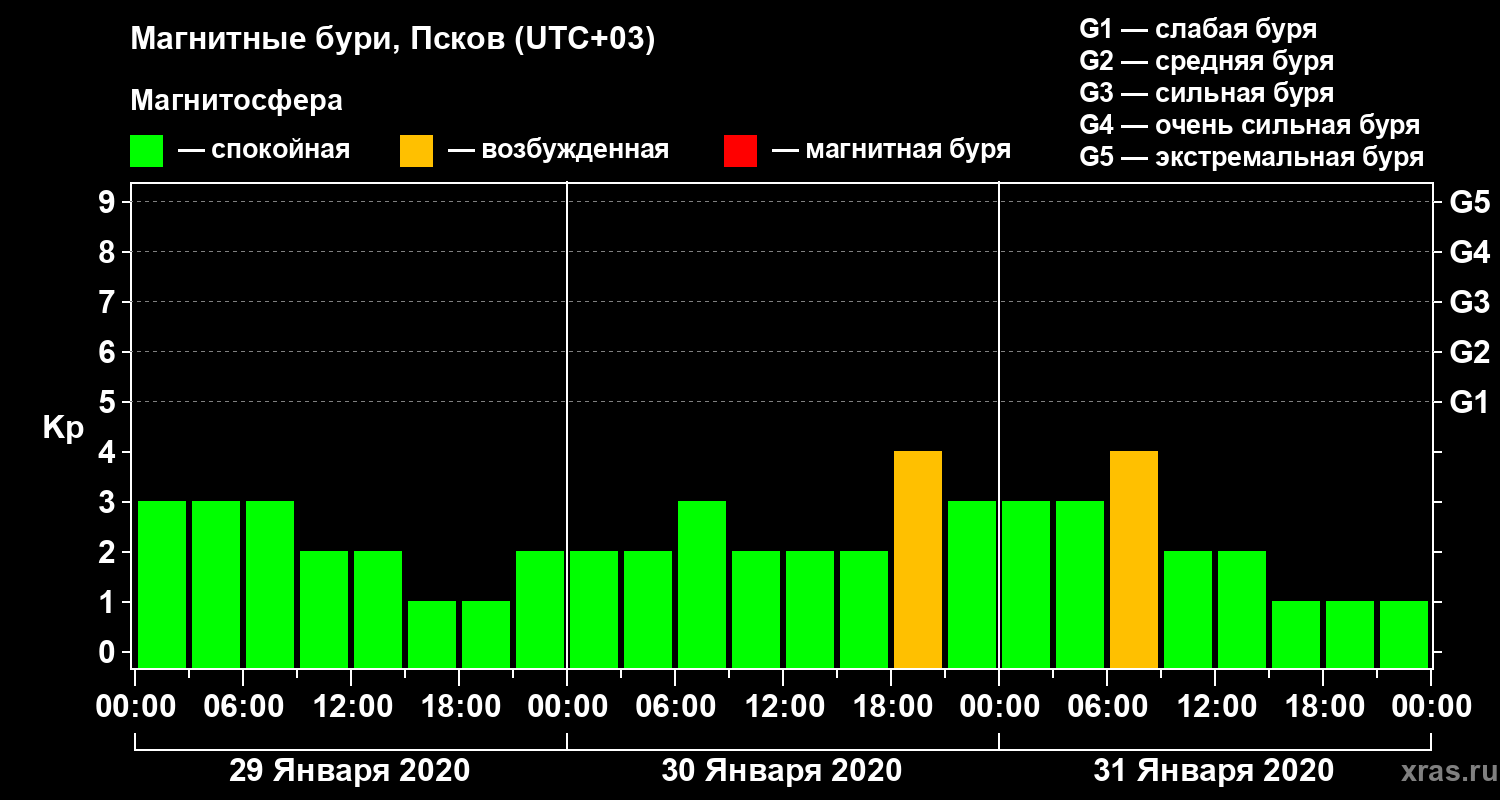Click the 'G5 — экстремальная буря' line
Screen dimensions: 1500x800
coord(1251,158)
